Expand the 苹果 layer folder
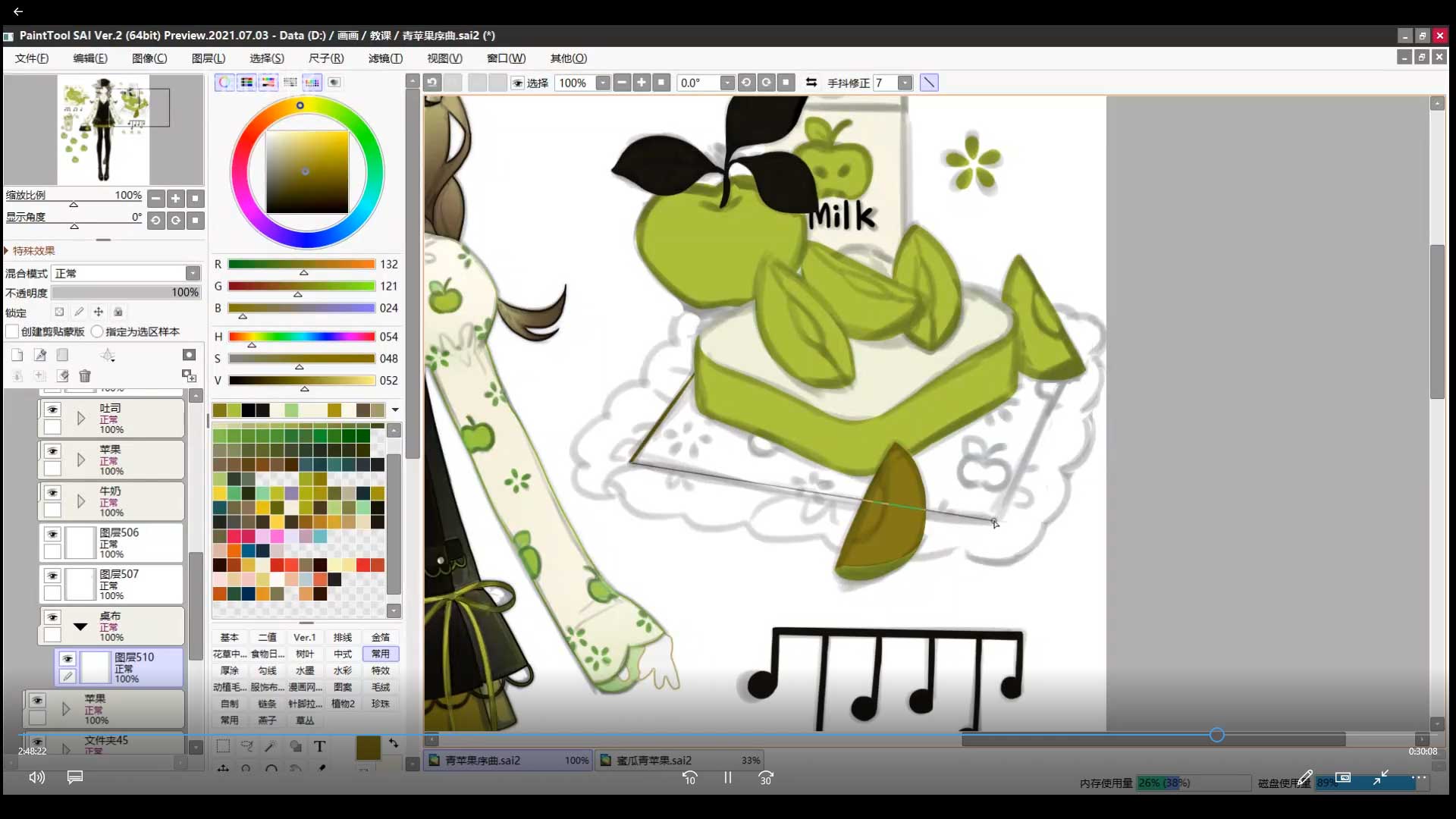This screenshot has width=1456, height=819. 81,460
